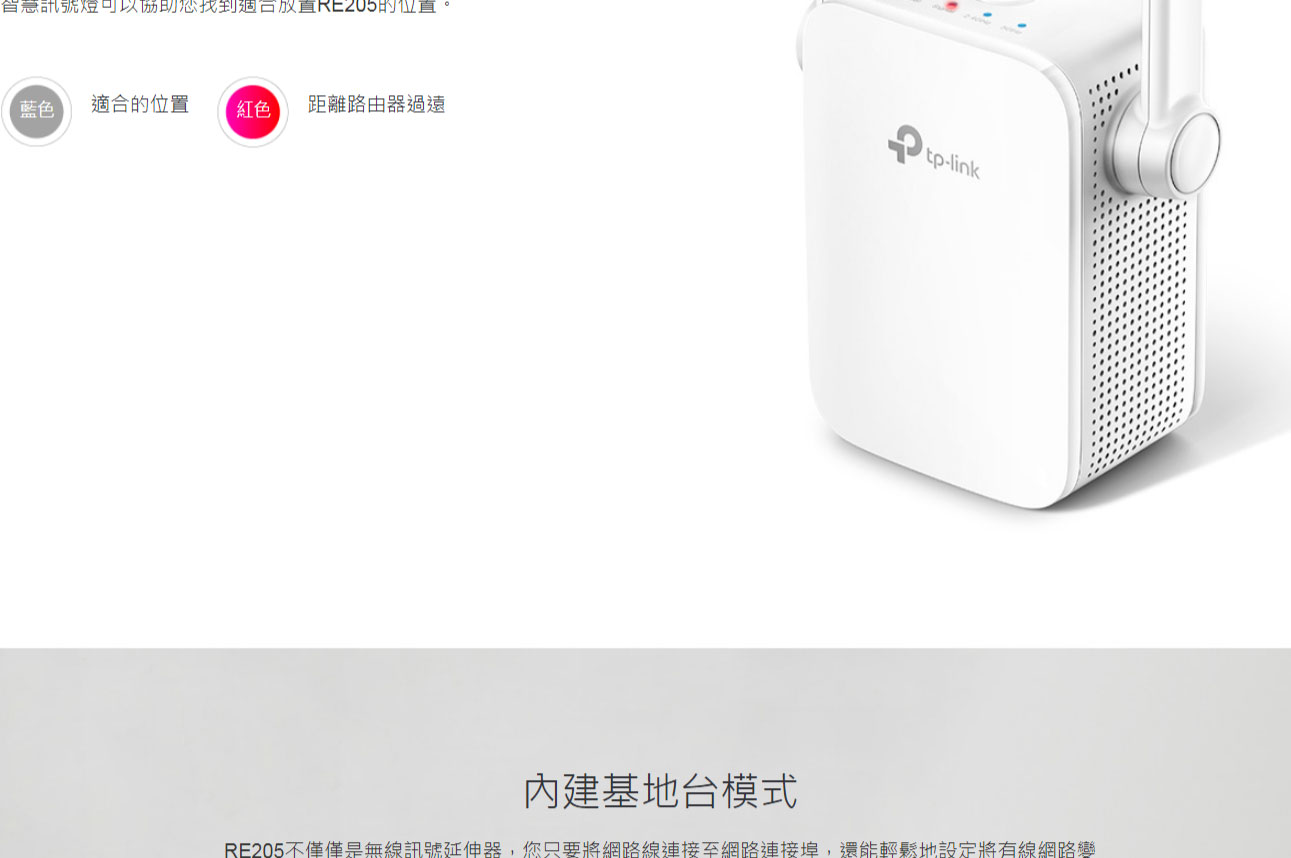Click the 內建基地台模式 heading
1291x858 pixels.
[660, 791]
